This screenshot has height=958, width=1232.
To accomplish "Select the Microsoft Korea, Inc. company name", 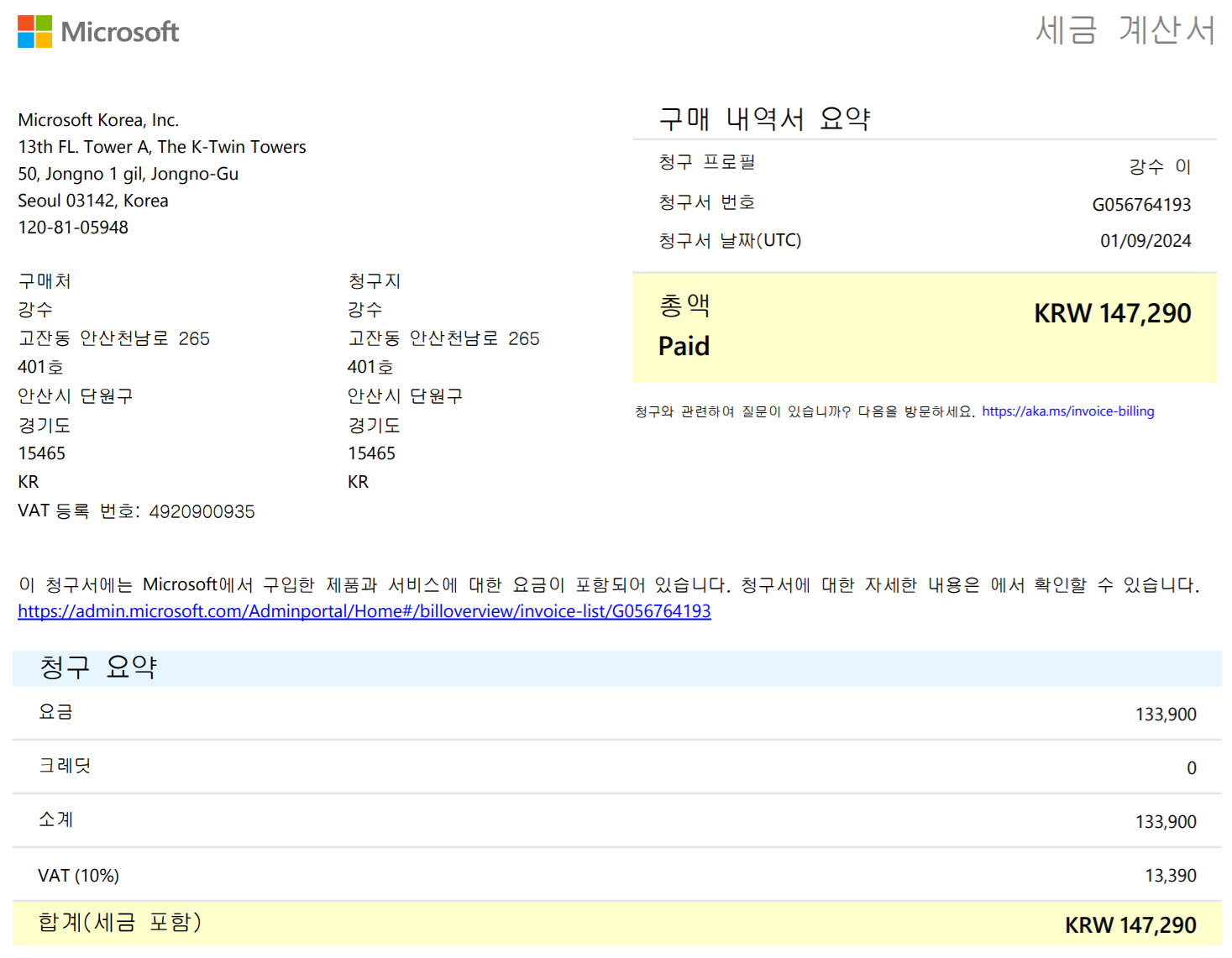I will point(98,120).
